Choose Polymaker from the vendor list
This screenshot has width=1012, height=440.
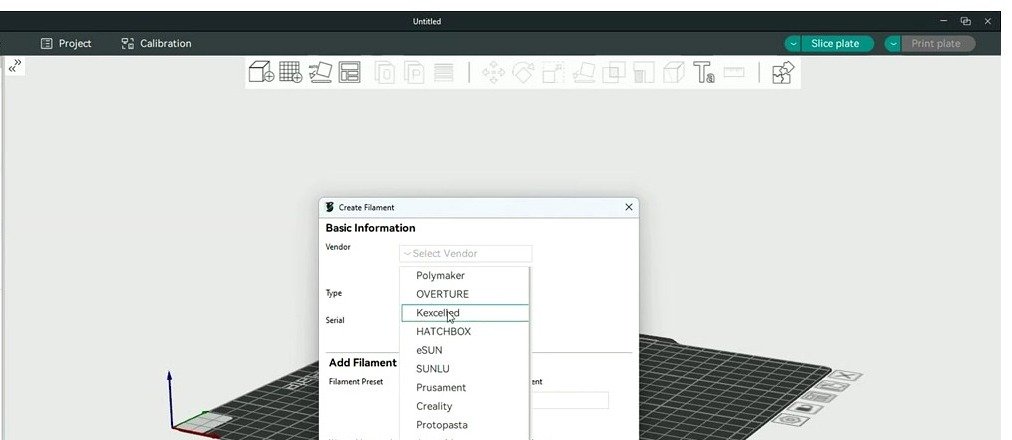pos(465,275)
